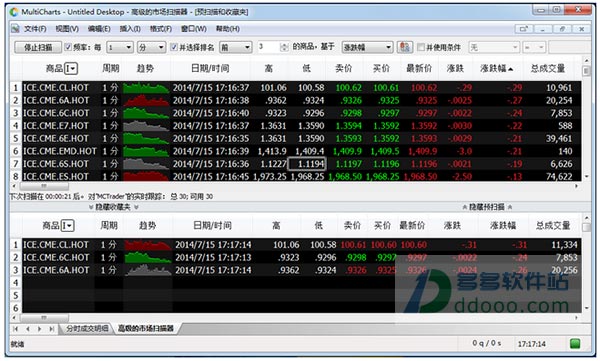Click the inner window detach button
Screen dimensions: 600x361
point(524,29)
